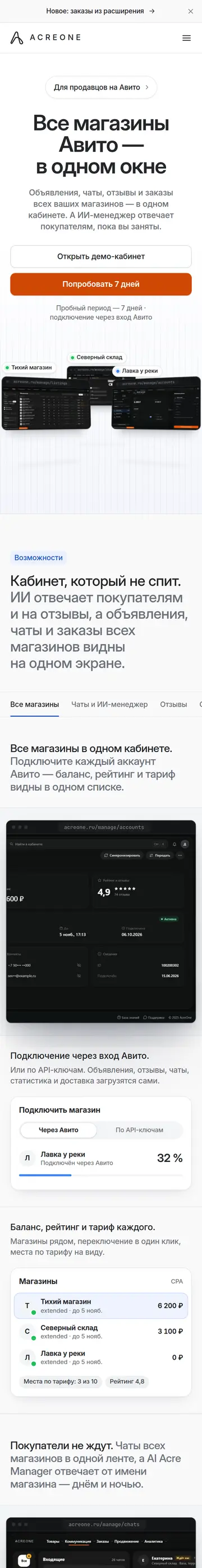Screen dimensions: 202x1568
Task: Open 'База знаний' footer link in mockup
Action: [x=128, y=1017]
